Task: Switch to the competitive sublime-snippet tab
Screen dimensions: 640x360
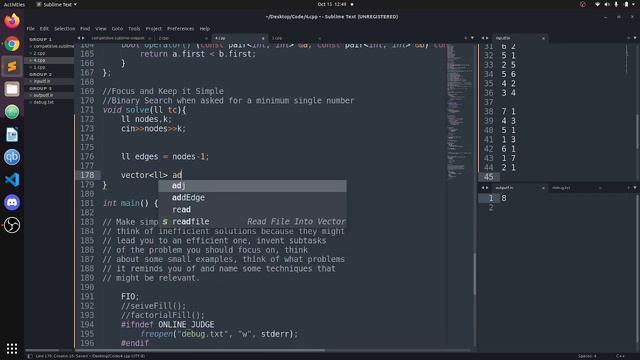Action: [118, 38]
